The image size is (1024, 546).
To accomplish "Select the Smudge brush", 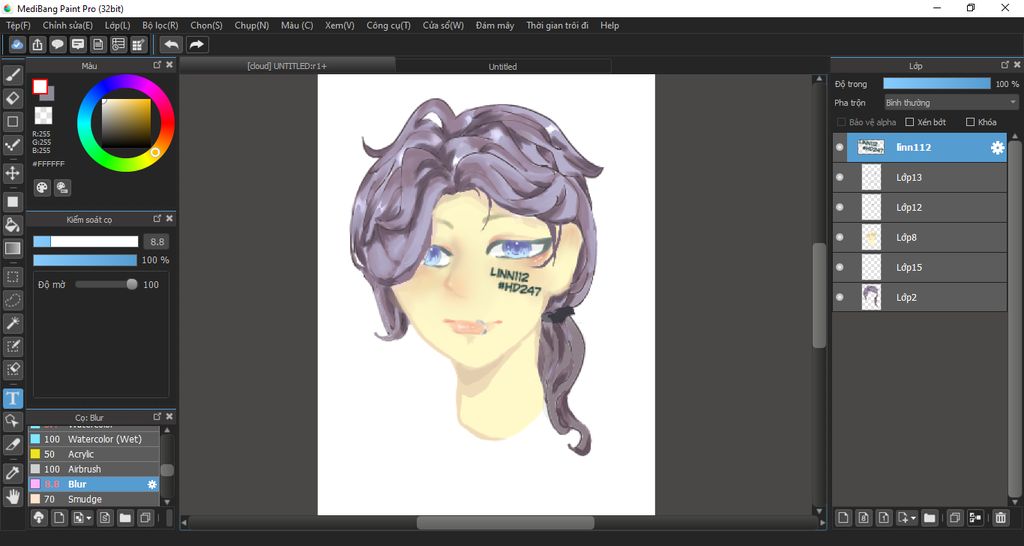I will coord(93,499).
